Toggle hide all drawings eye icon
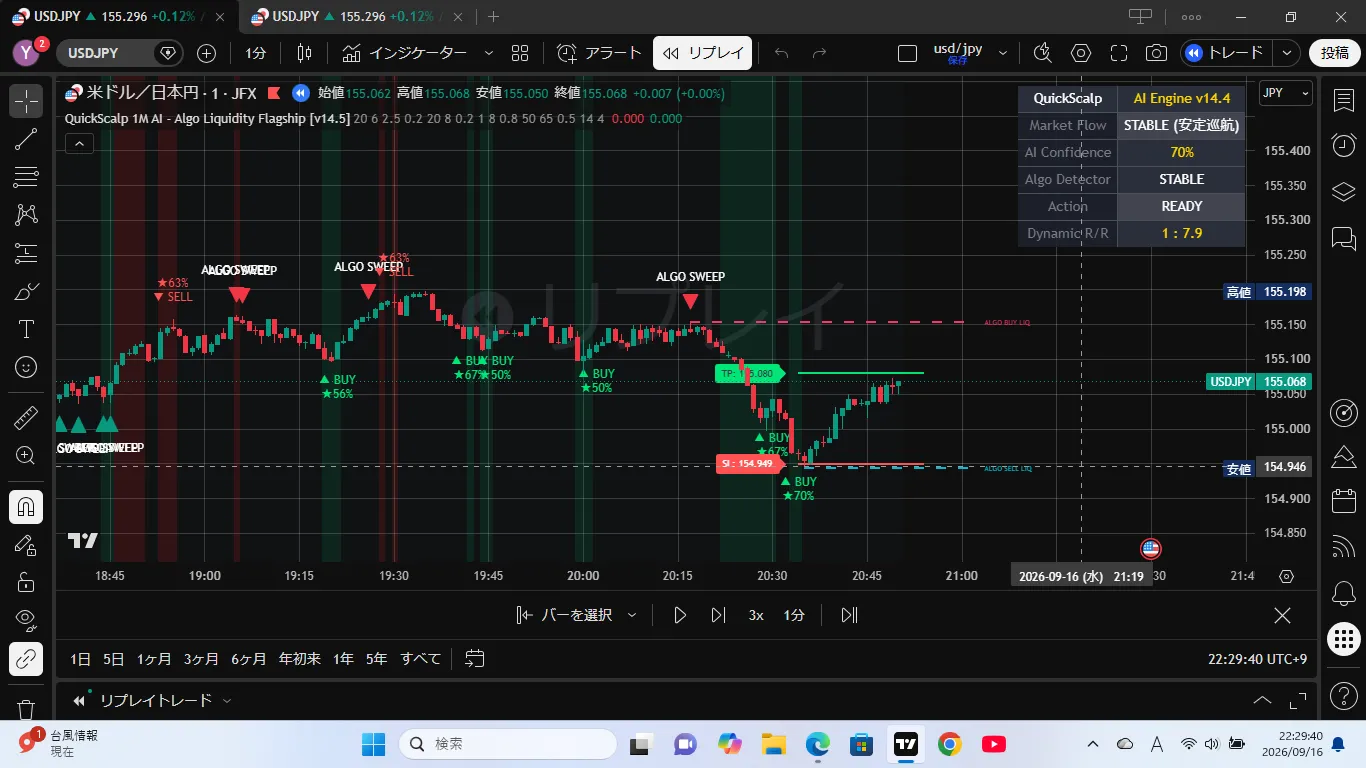The width and height of the screenshot is (1366, 768). coord(26,621)
